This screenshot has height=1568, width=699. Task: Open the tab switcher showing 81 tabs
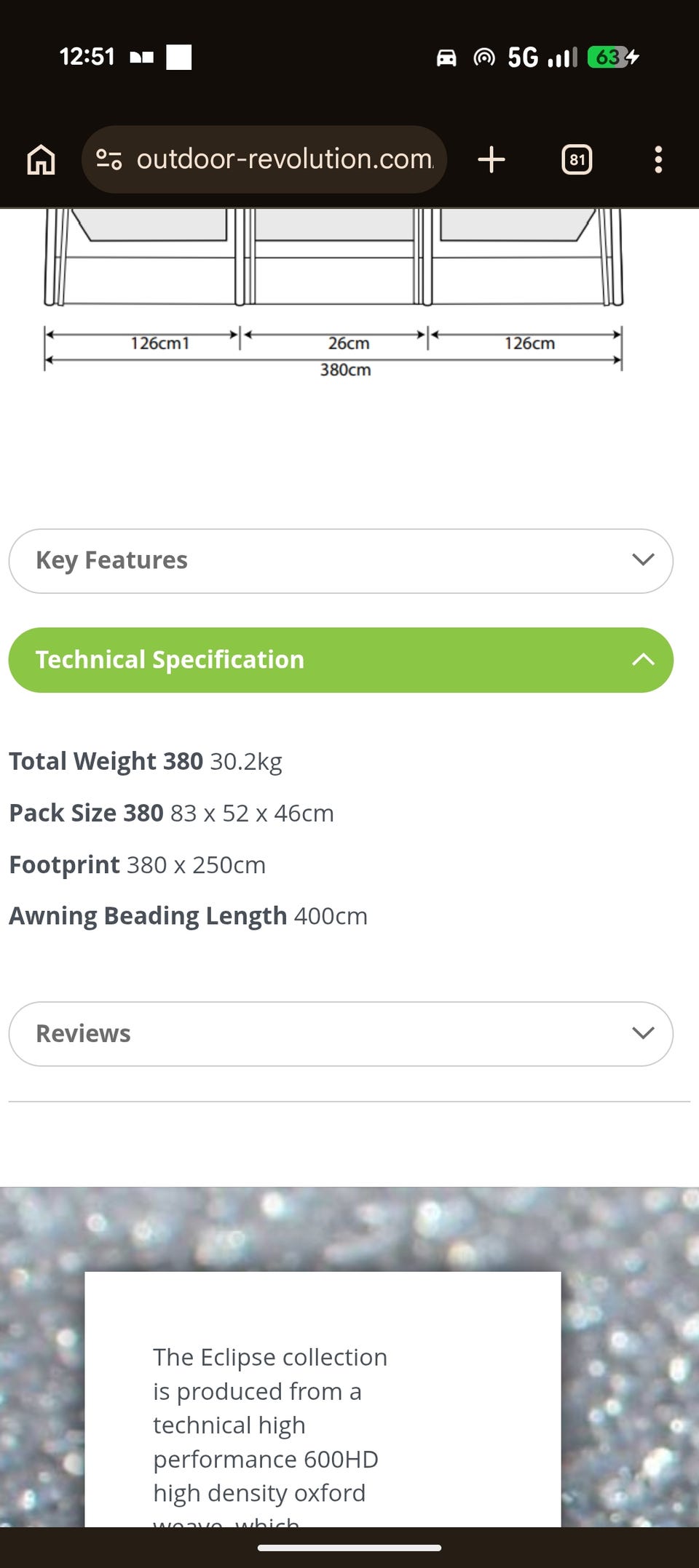click(577, 159)
